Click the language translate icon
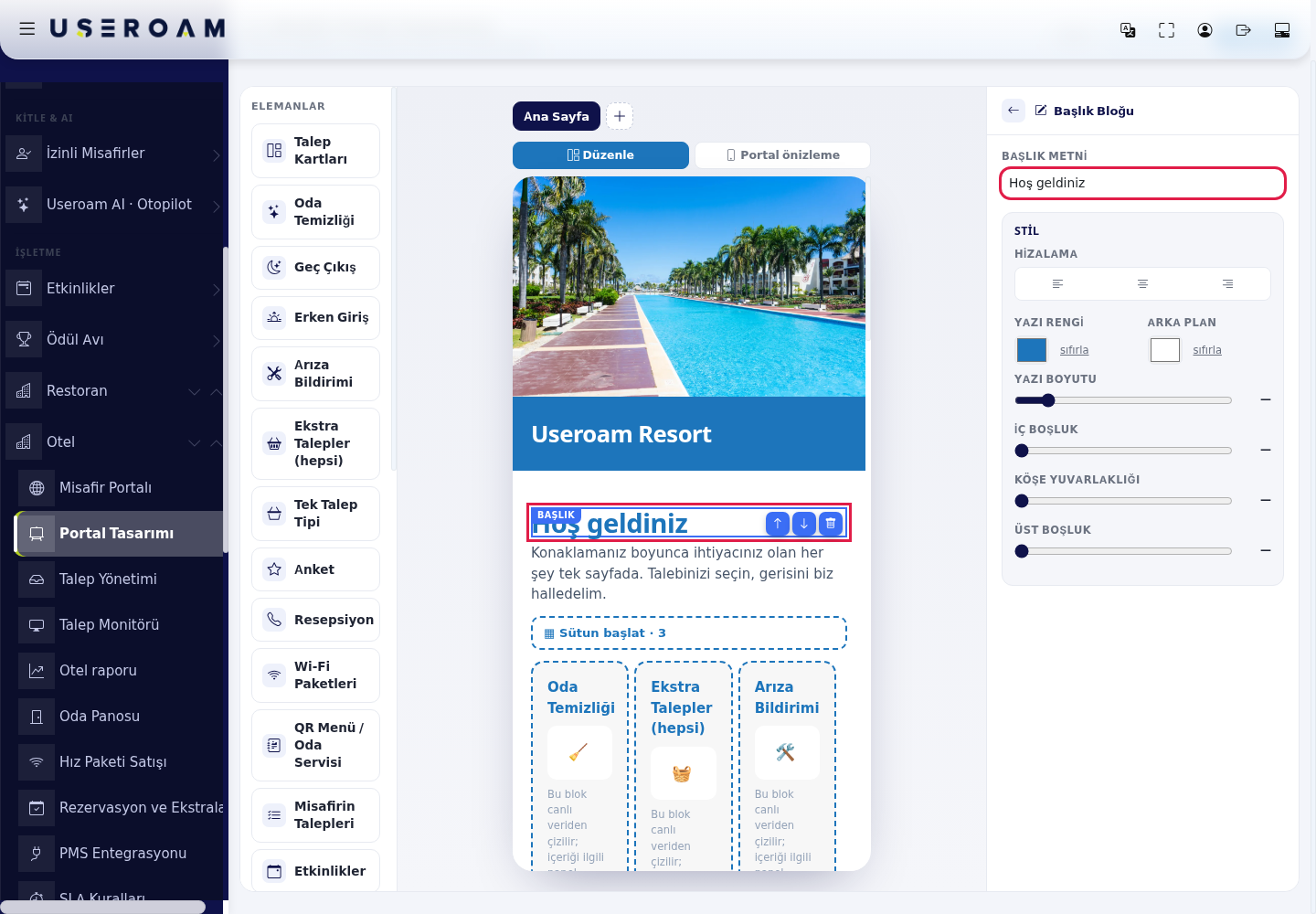 pyautogui.click(x=1128, y=30)
